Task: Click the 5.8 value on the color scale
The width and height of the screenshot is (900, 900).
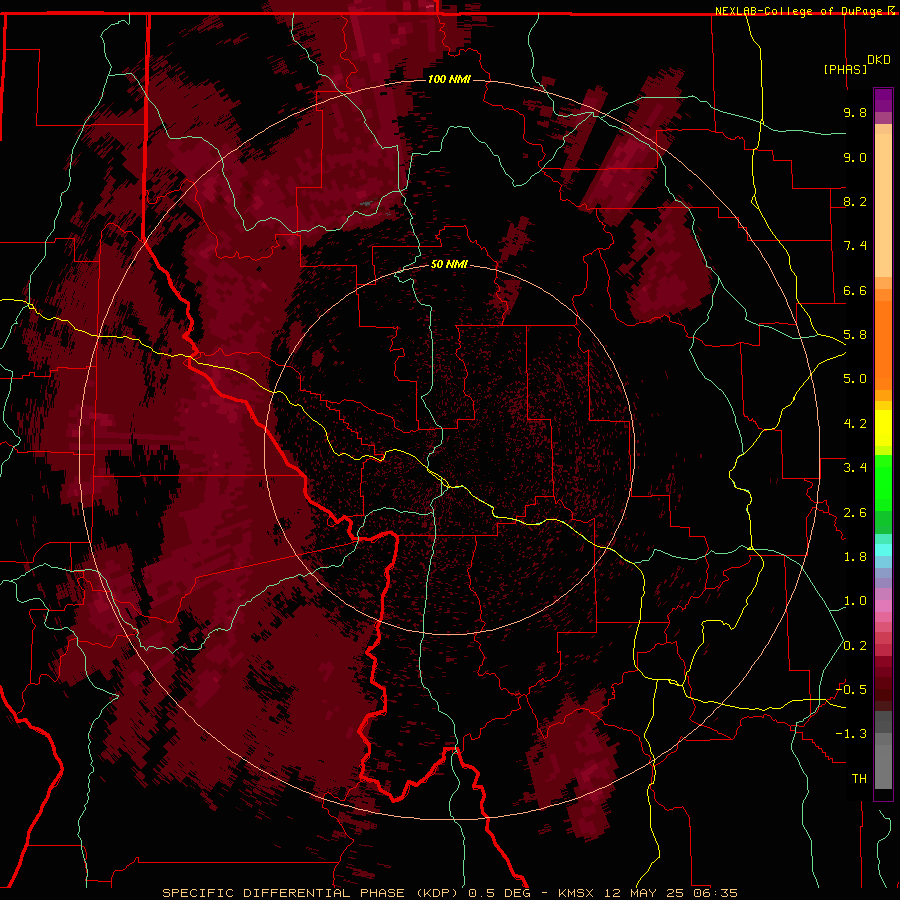Action: pyautogui.click(x=855, y=335)
